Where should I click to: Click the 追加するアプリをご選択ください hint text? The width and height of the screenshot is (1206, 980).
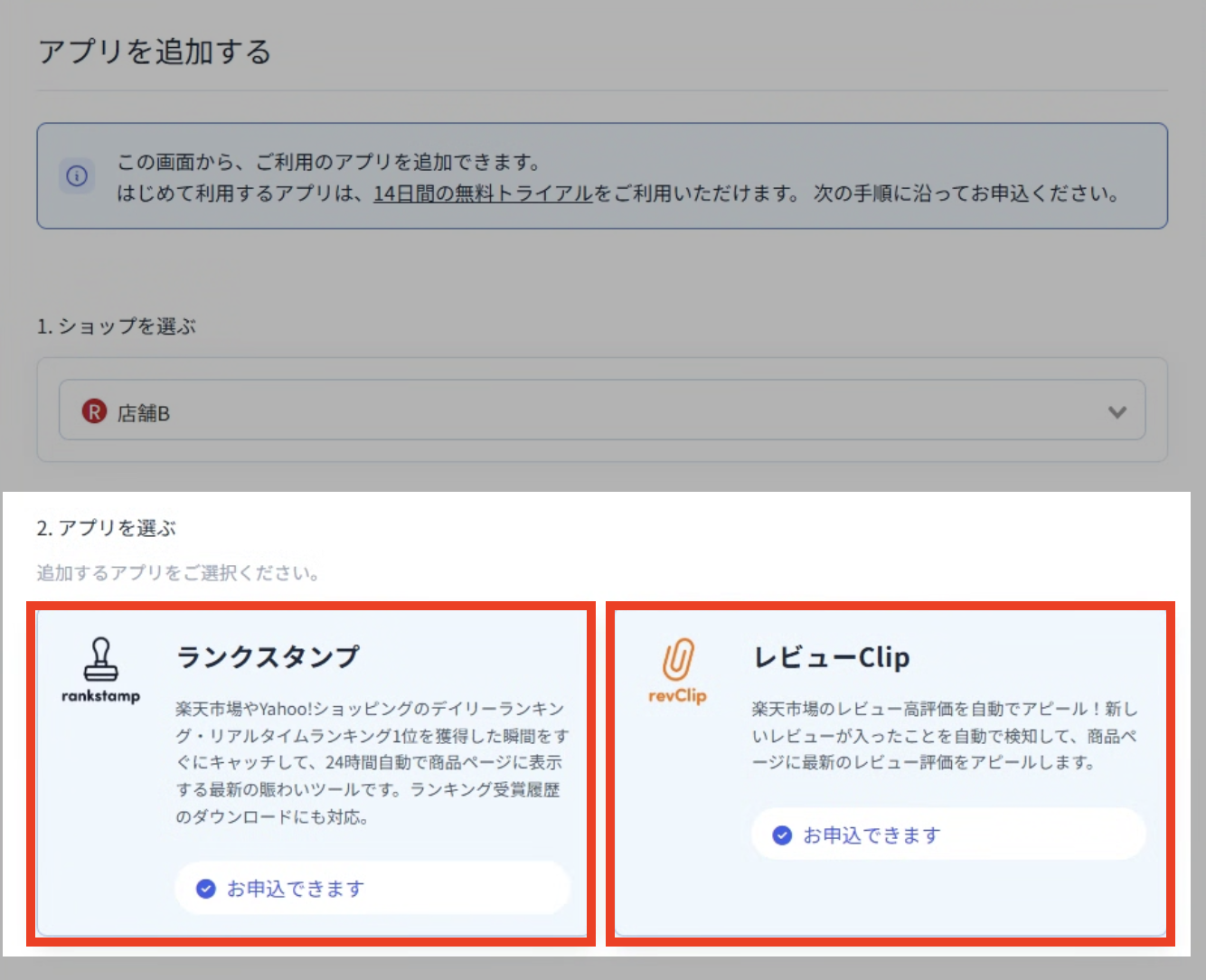click(x=178, y=573)
